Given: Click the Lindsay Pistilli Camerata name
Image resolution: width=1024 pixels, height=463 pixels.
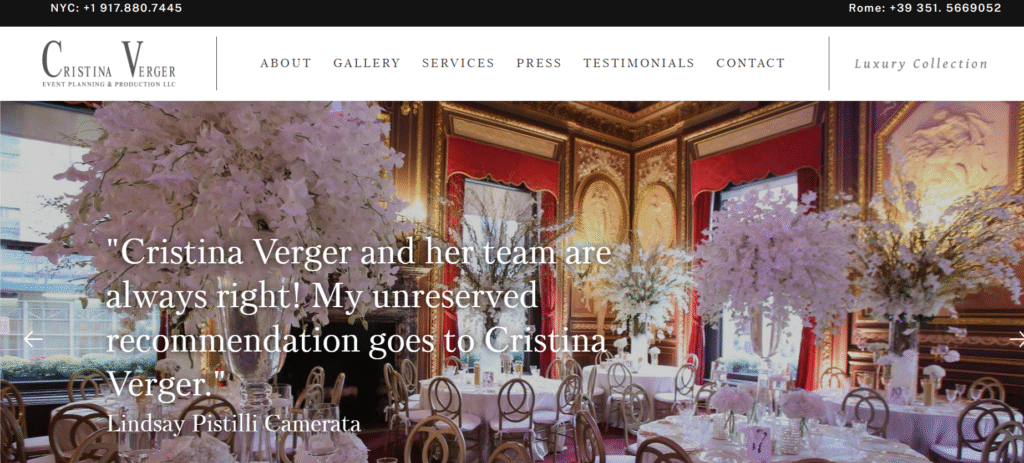Looking at the screenshot, I should [234, 424].
